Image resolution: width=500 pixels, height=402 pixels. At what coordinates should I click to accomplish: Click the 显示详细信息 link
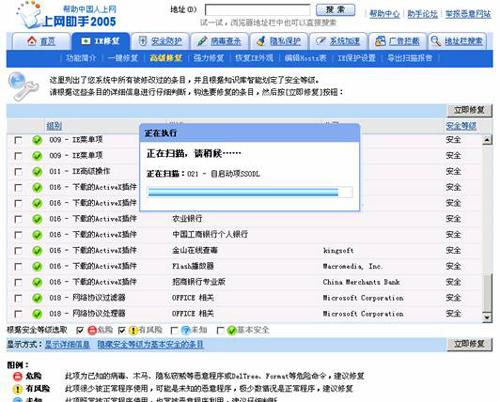(x=67, y=344)
